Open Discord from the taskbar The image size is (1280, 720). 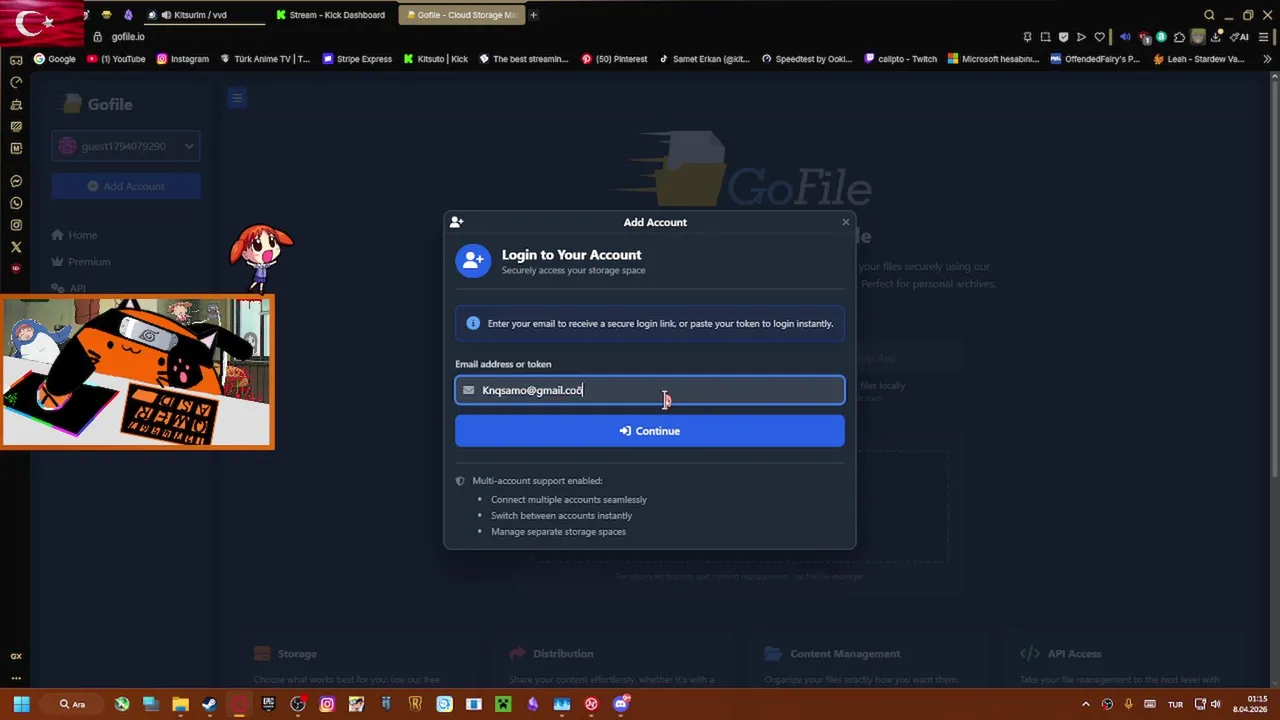point(621,704)
